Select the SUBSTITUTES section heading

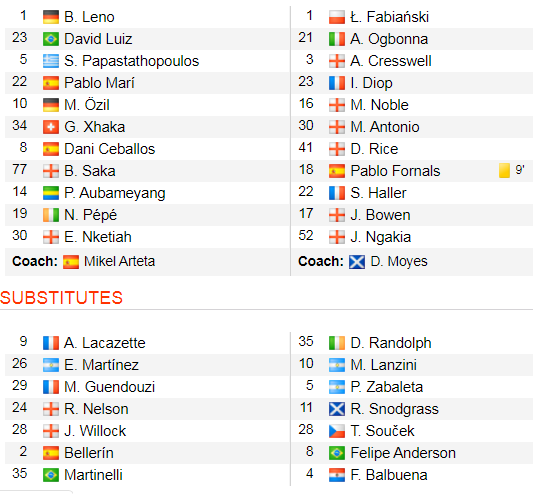coord(62,298)
